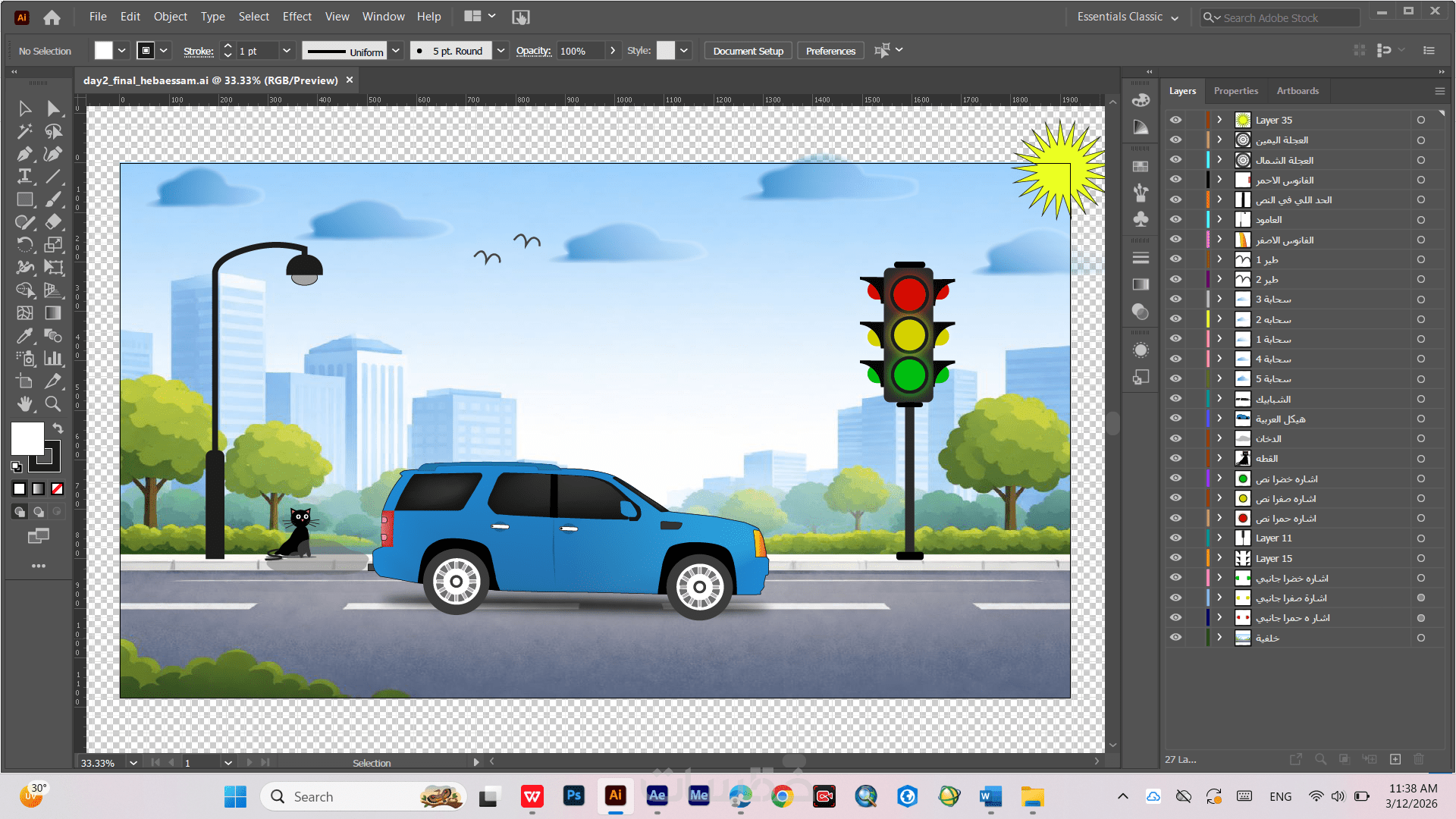1456x819 pixels.
Task: Expand Layer 35 contents arrow
Action: (x=1219, y=120)
